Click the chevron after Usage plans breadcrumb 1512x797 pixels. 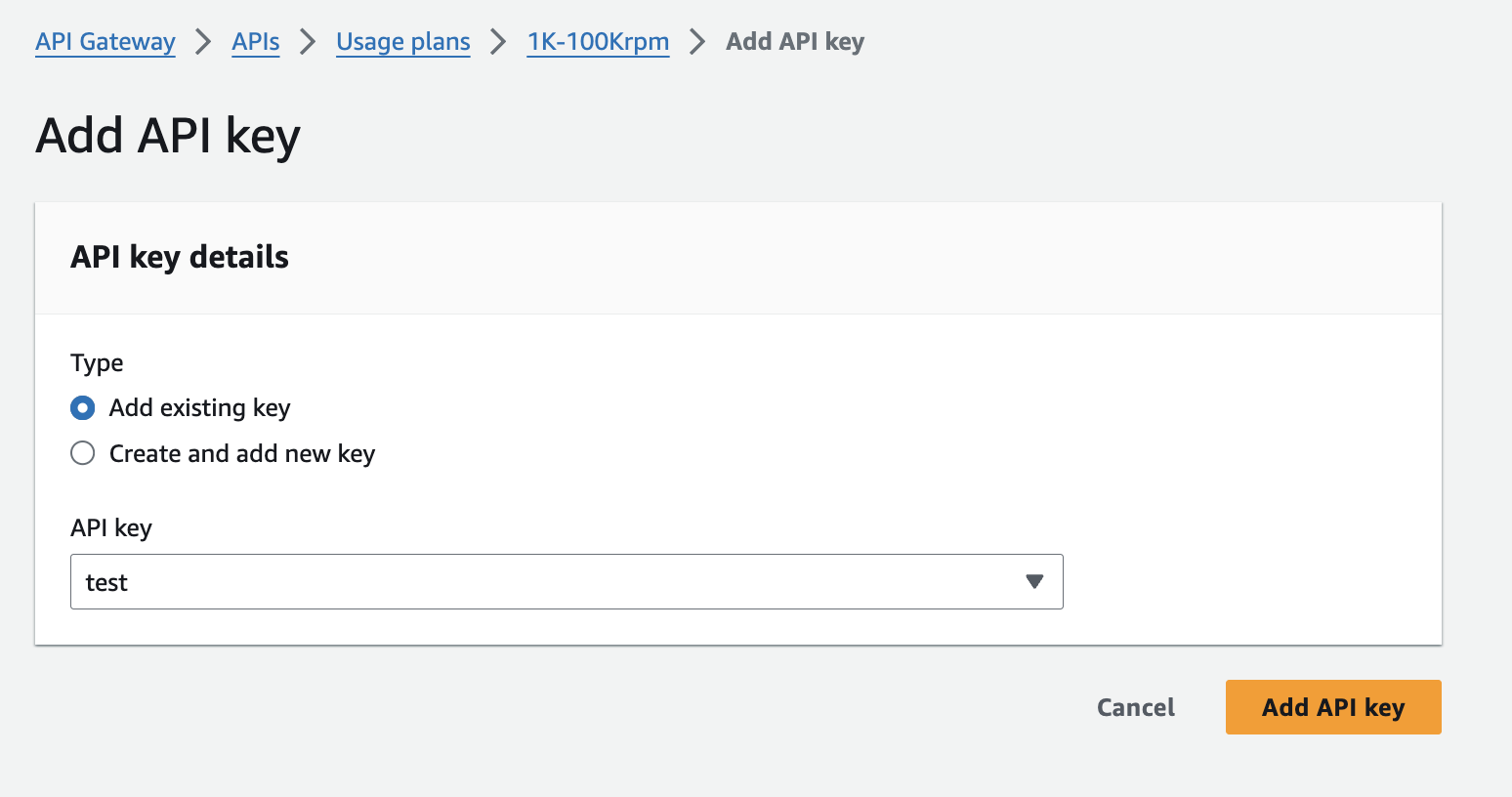pyautogui.click(x=498, y=42)
